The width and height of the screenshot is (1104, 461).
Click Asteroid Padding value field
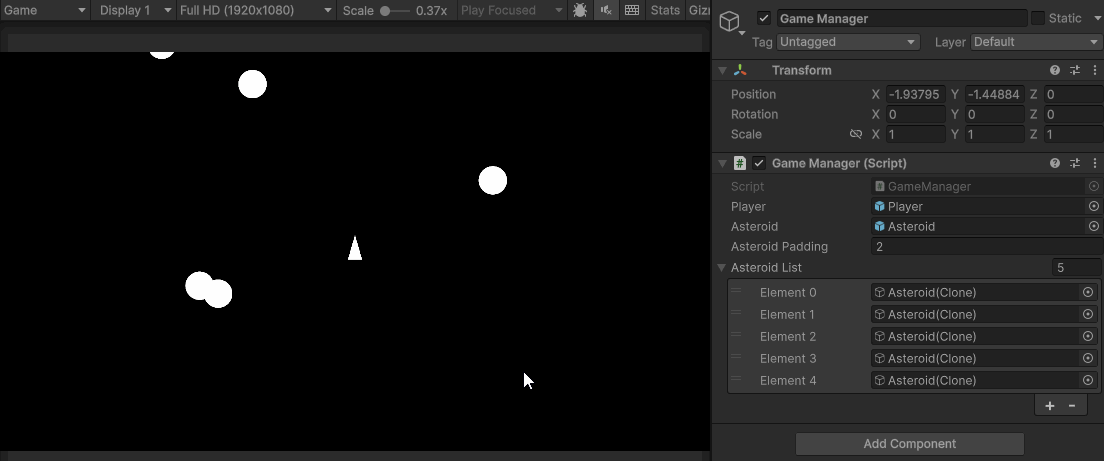click(987, 247)
